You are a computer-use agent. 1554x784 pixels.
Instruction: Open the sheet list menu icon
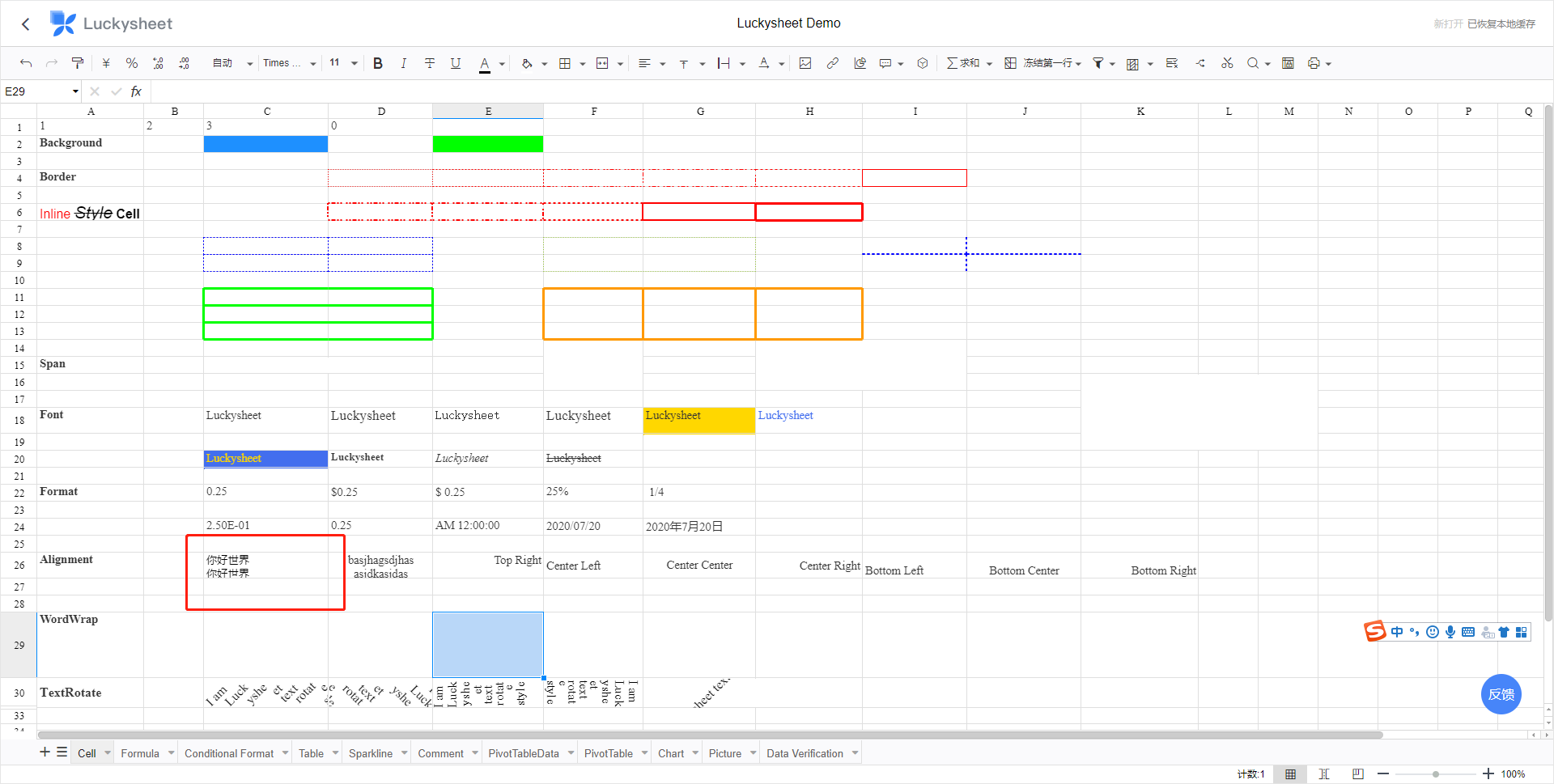(x=62, y=752)
